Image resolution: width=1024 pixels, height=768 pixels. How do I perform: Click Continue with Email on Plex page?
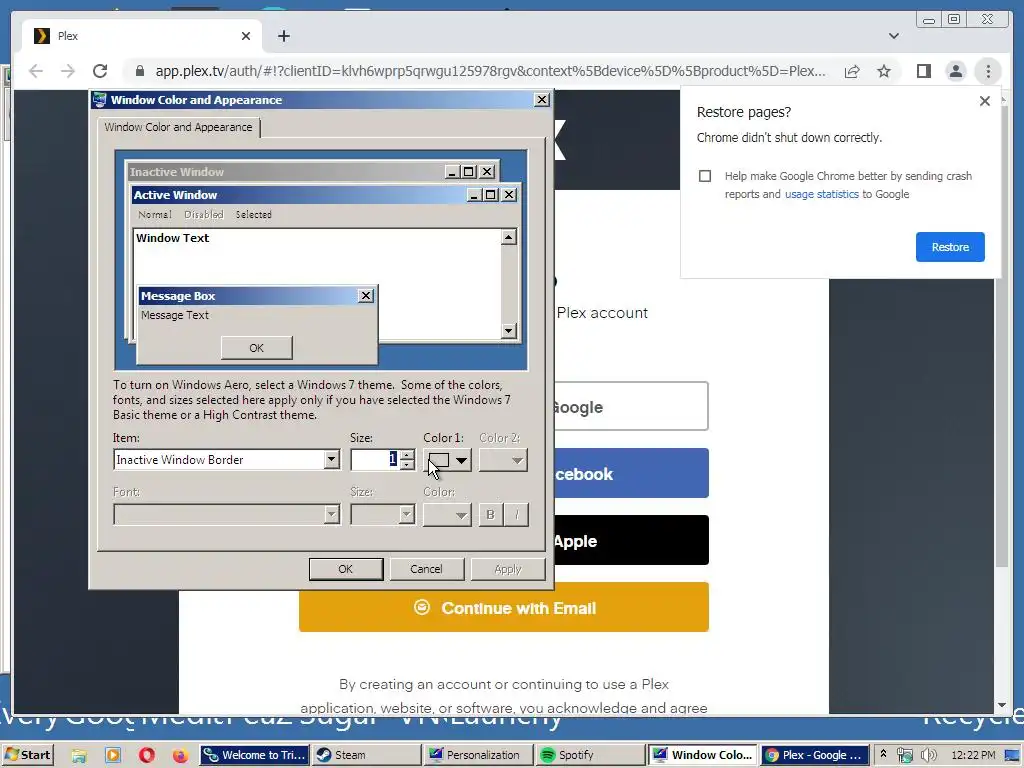click(x=504, y=607)
